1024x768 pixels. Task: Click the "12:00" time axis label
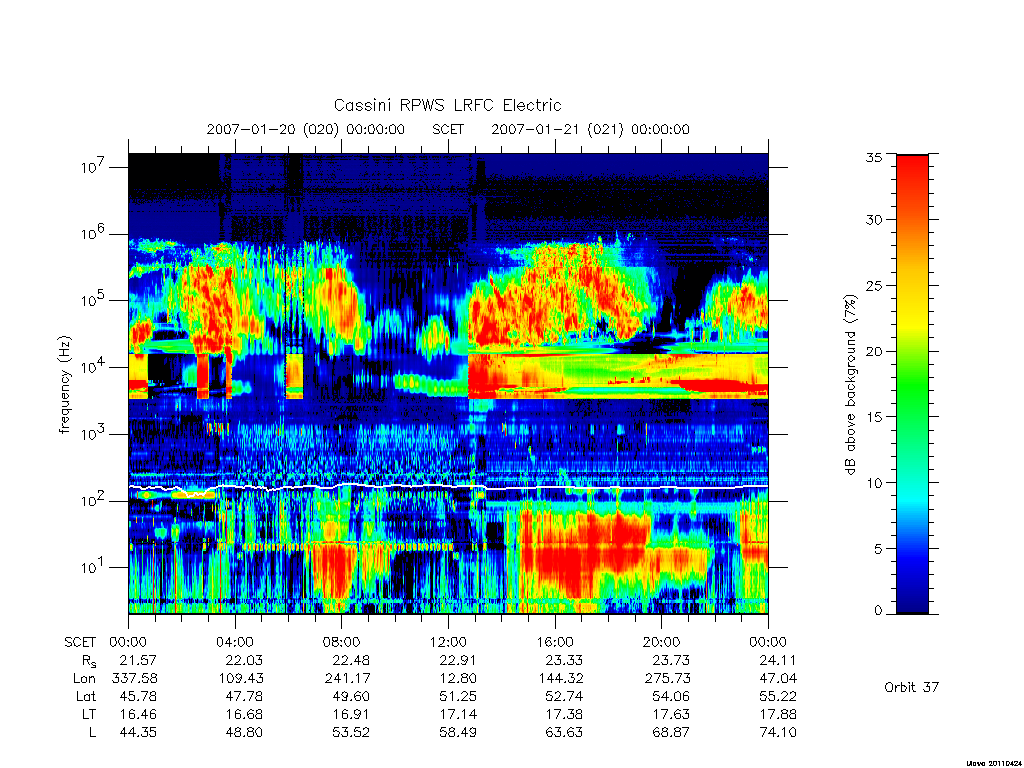pos(448,642)
